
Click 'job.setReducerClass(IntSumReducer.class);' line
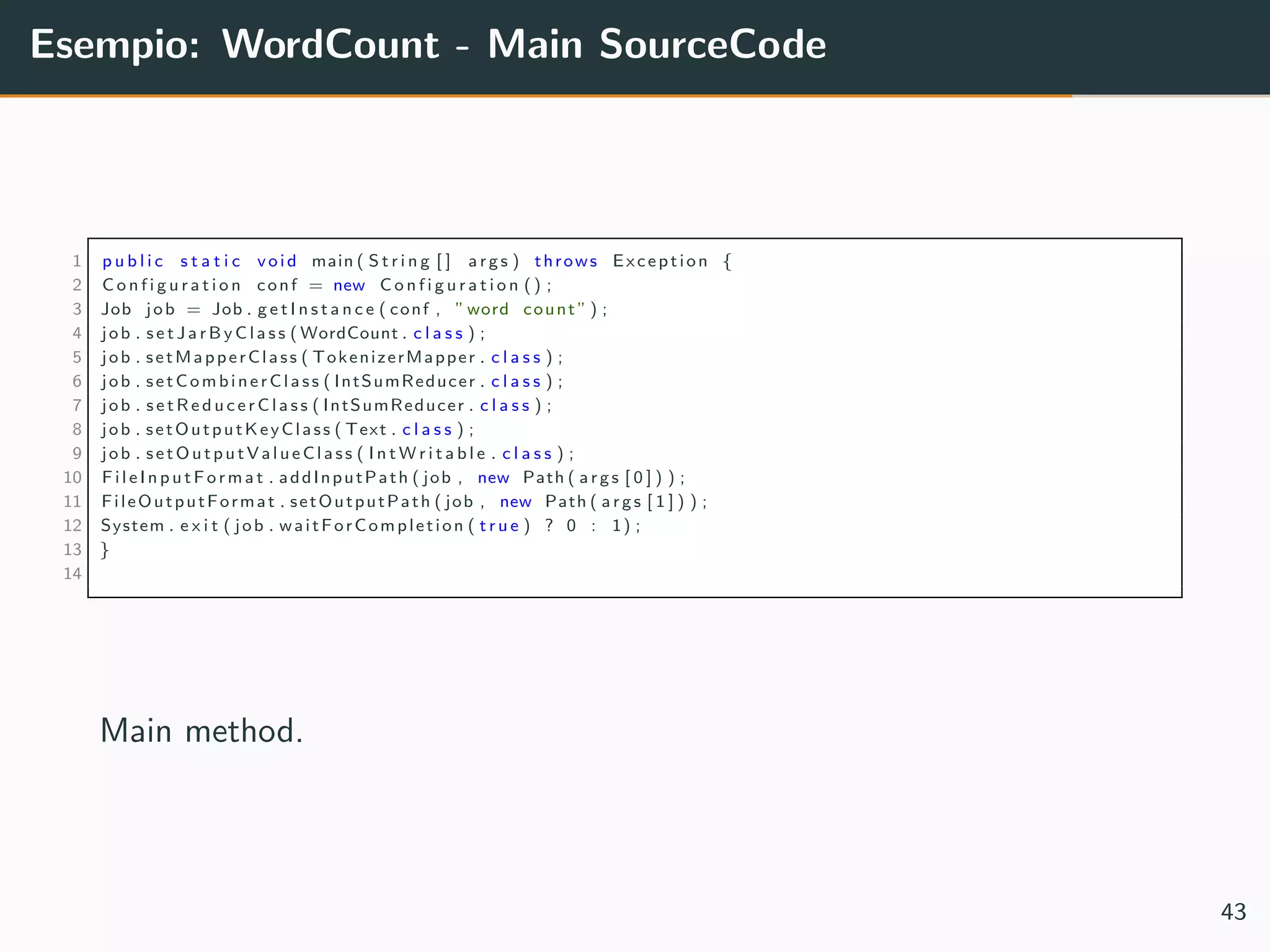tap(327, 405)
